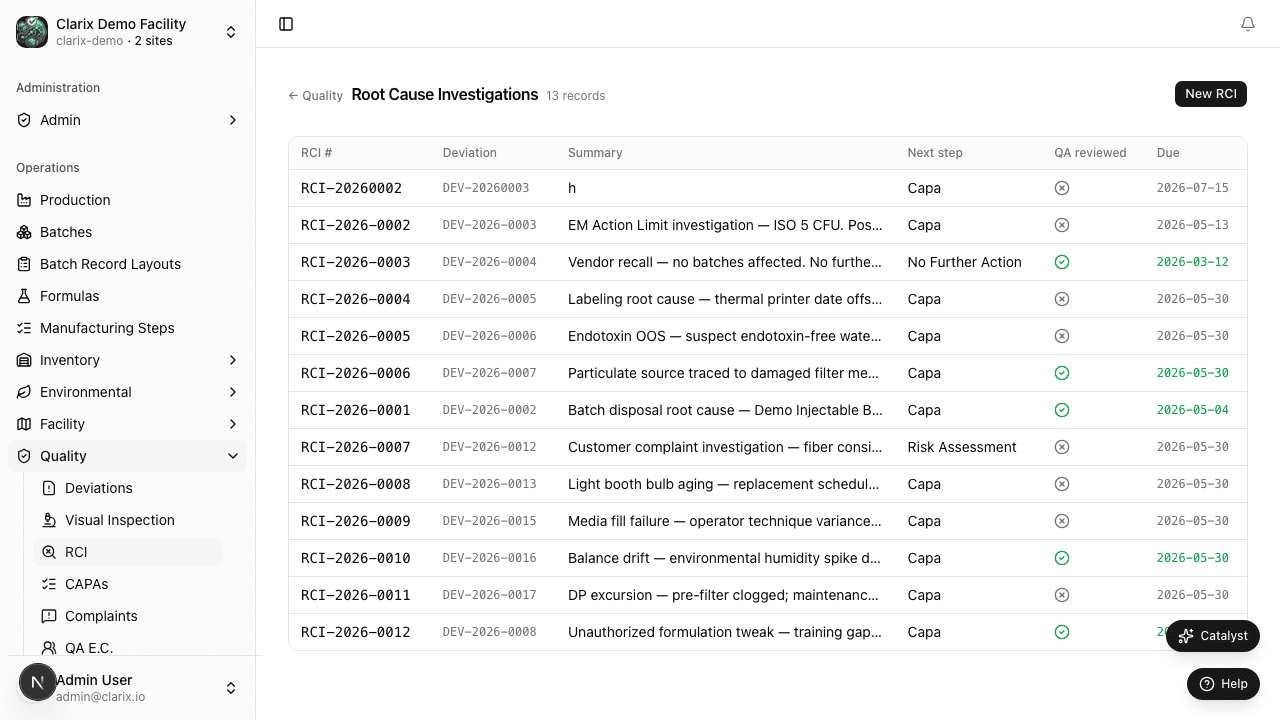Click 'Risk Assessment' next step cell
Viewport: 1280px width, 720px height.
click(962, 447)
